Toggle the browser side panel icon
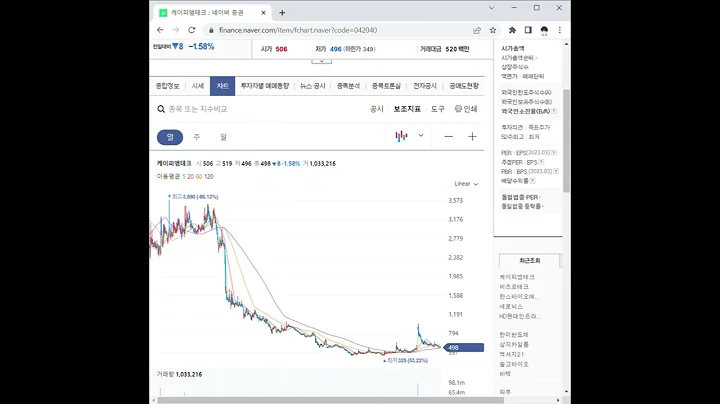Viewport: 720px width, 404px height. (x=528, y=30)
